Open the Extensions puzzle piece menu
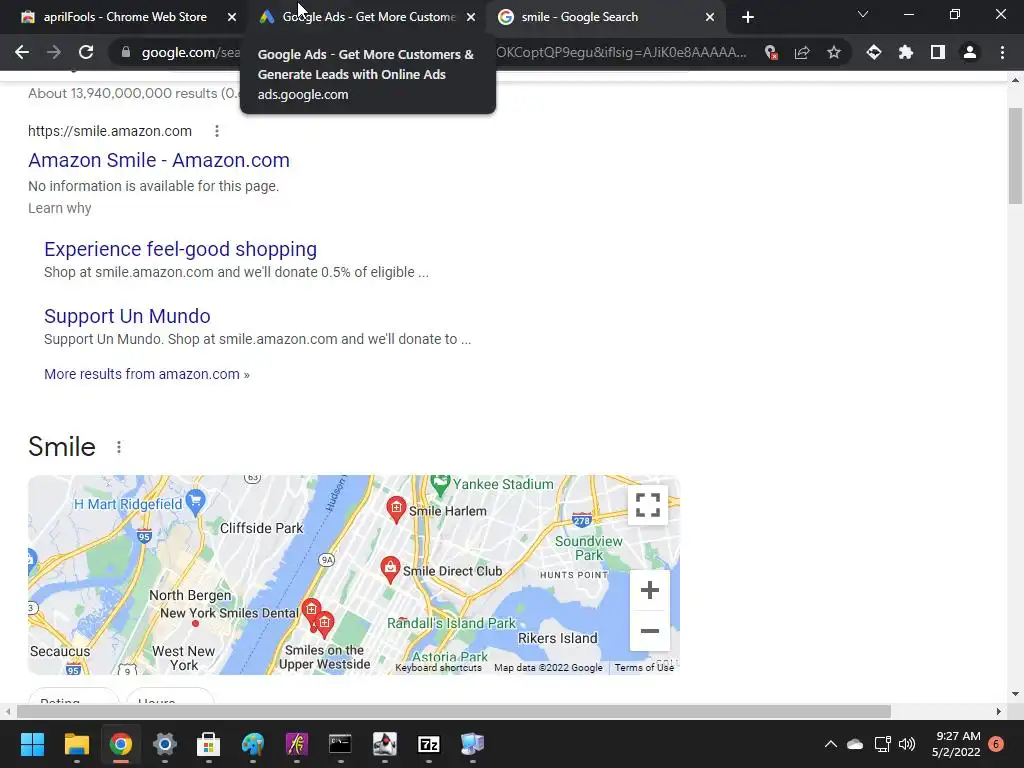The width and height of the screenshot is (1024, 768). tap(906, 52)
